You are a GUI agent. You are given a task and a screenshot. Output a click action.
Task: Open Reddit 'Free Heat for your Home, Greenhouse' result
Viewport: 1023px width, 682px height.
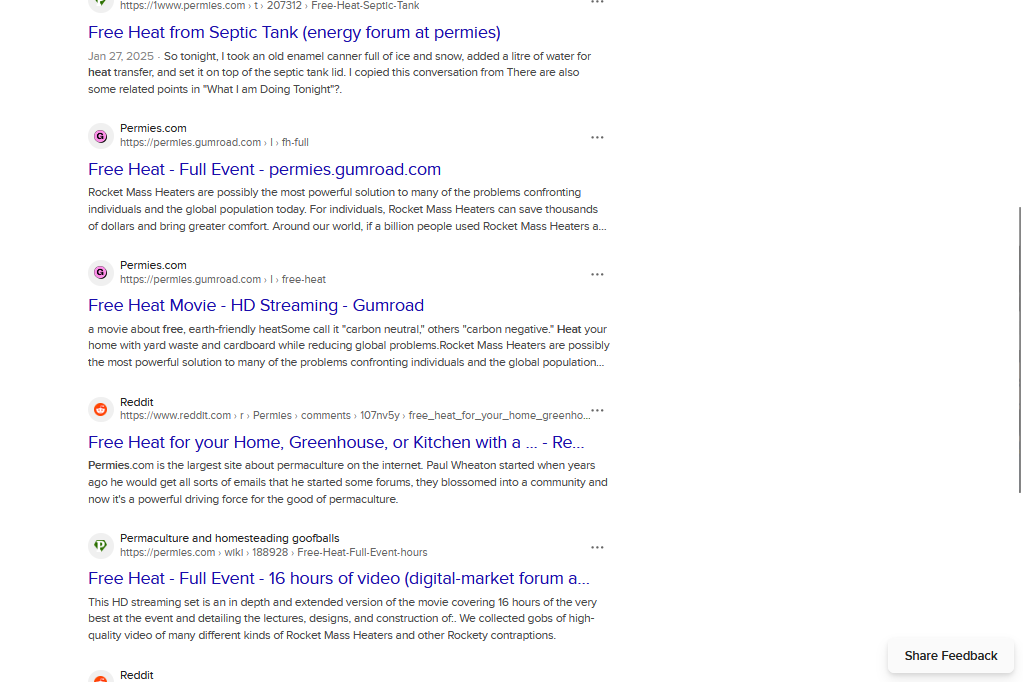click(x=336, y=442)
